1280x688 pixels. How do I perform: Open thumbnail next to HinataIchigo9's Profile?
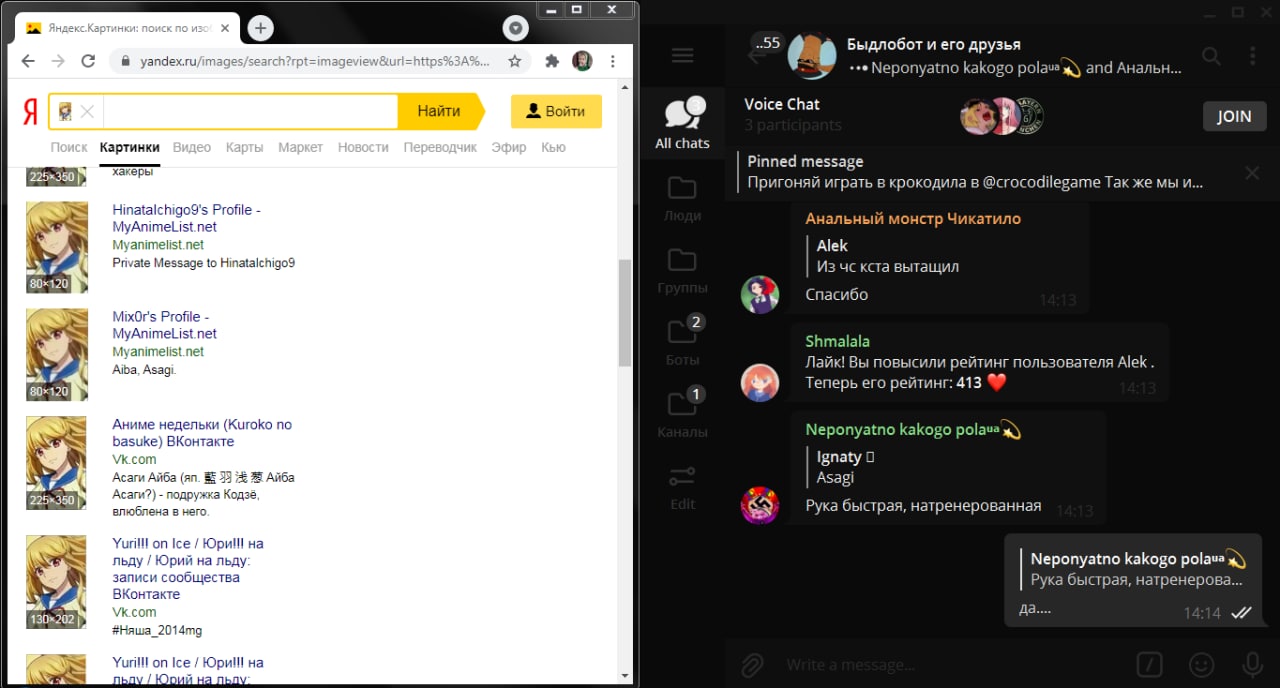point(57,247)
